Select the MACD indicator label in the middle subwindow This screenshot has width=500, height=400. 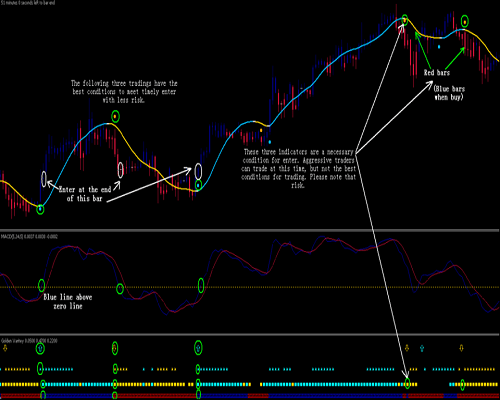[x=29, y=237]
